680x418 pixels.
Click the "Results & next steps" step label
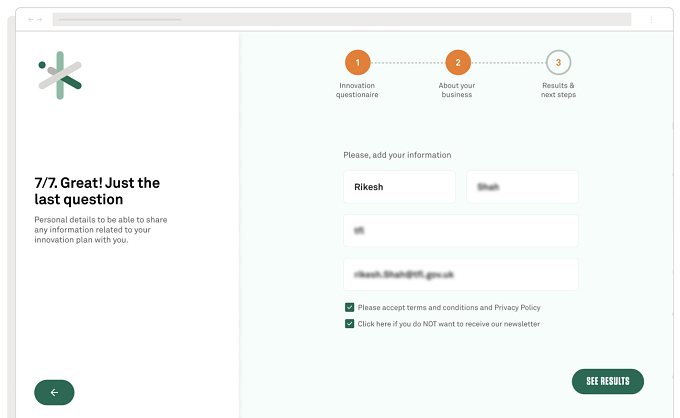coord(558,90)
